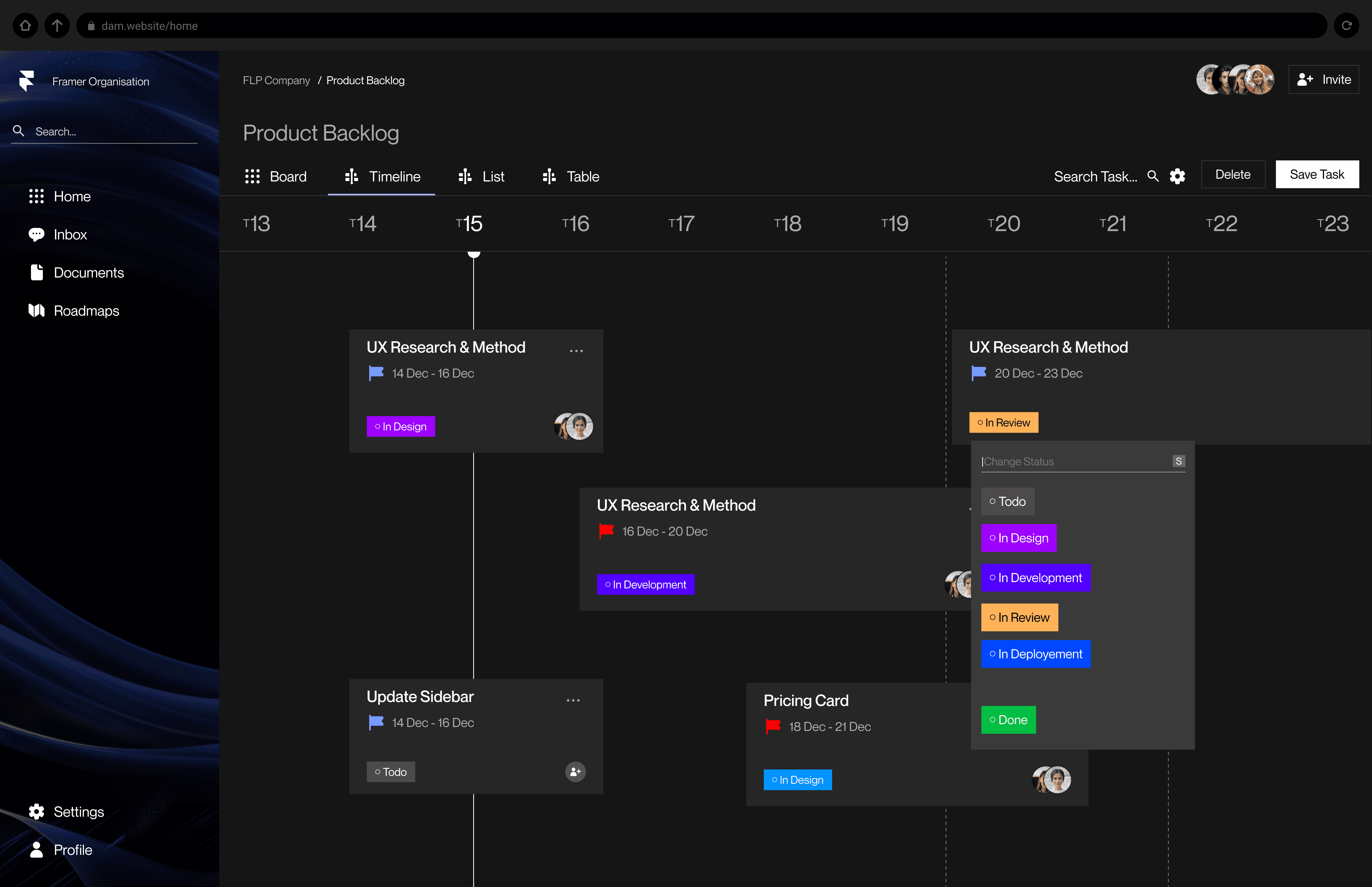The image size is (1372, 887).
Task: Click the browser reload icon
Action: pos(1346,25)
